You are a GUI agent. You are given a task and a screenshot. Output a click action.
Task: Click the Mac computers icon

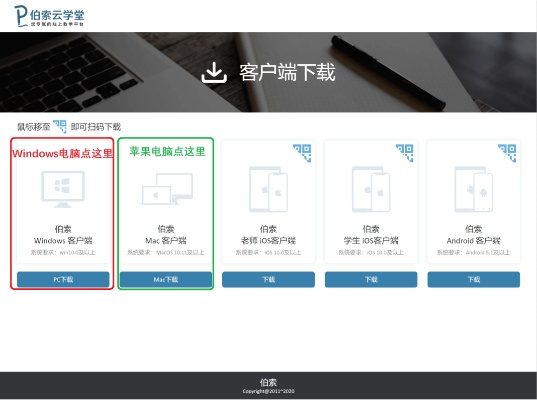click(x=166, y=189)
